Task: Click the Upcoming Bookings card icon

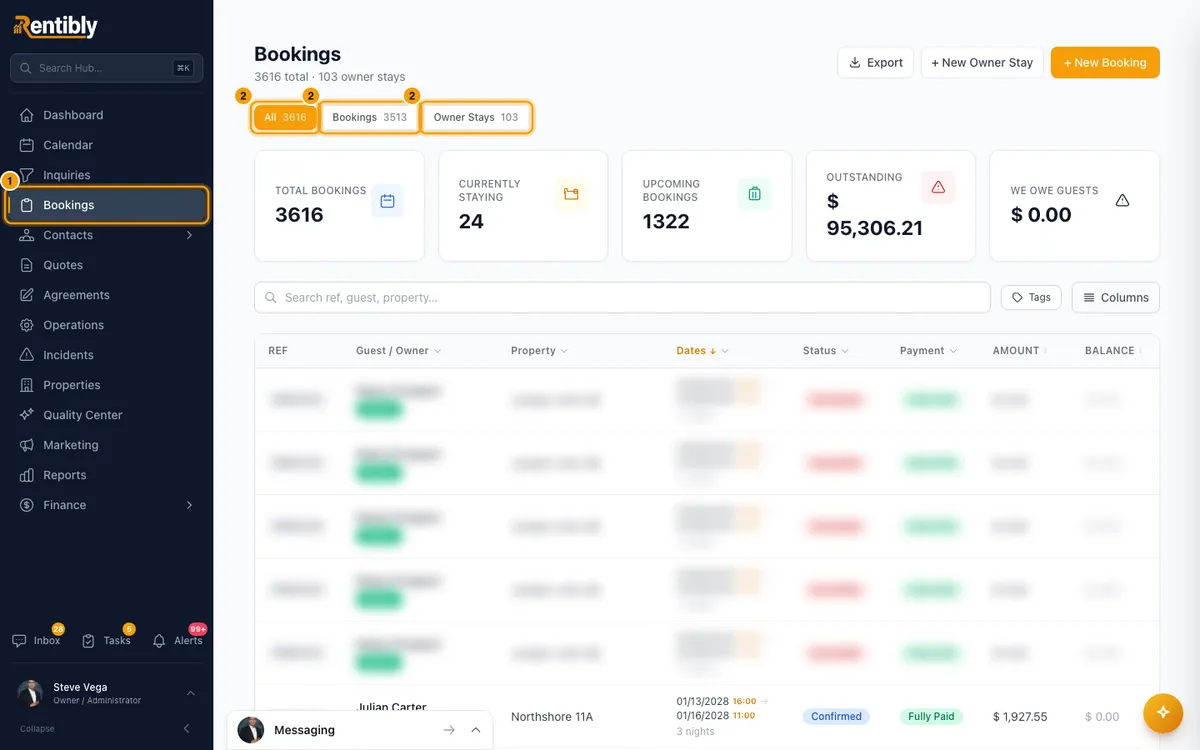Action: (x=755, y=194)
